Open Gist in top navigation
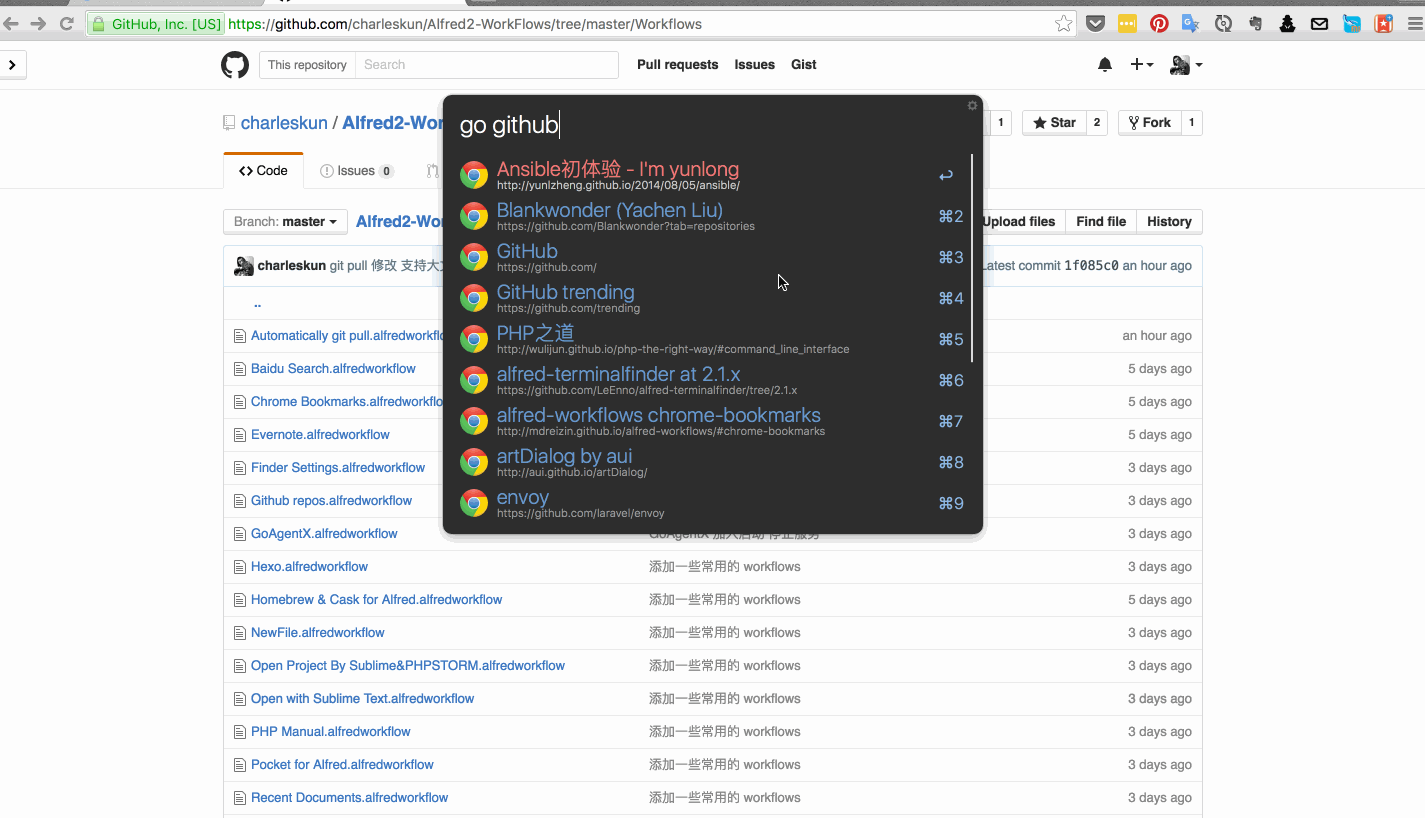 click(803, 65)
